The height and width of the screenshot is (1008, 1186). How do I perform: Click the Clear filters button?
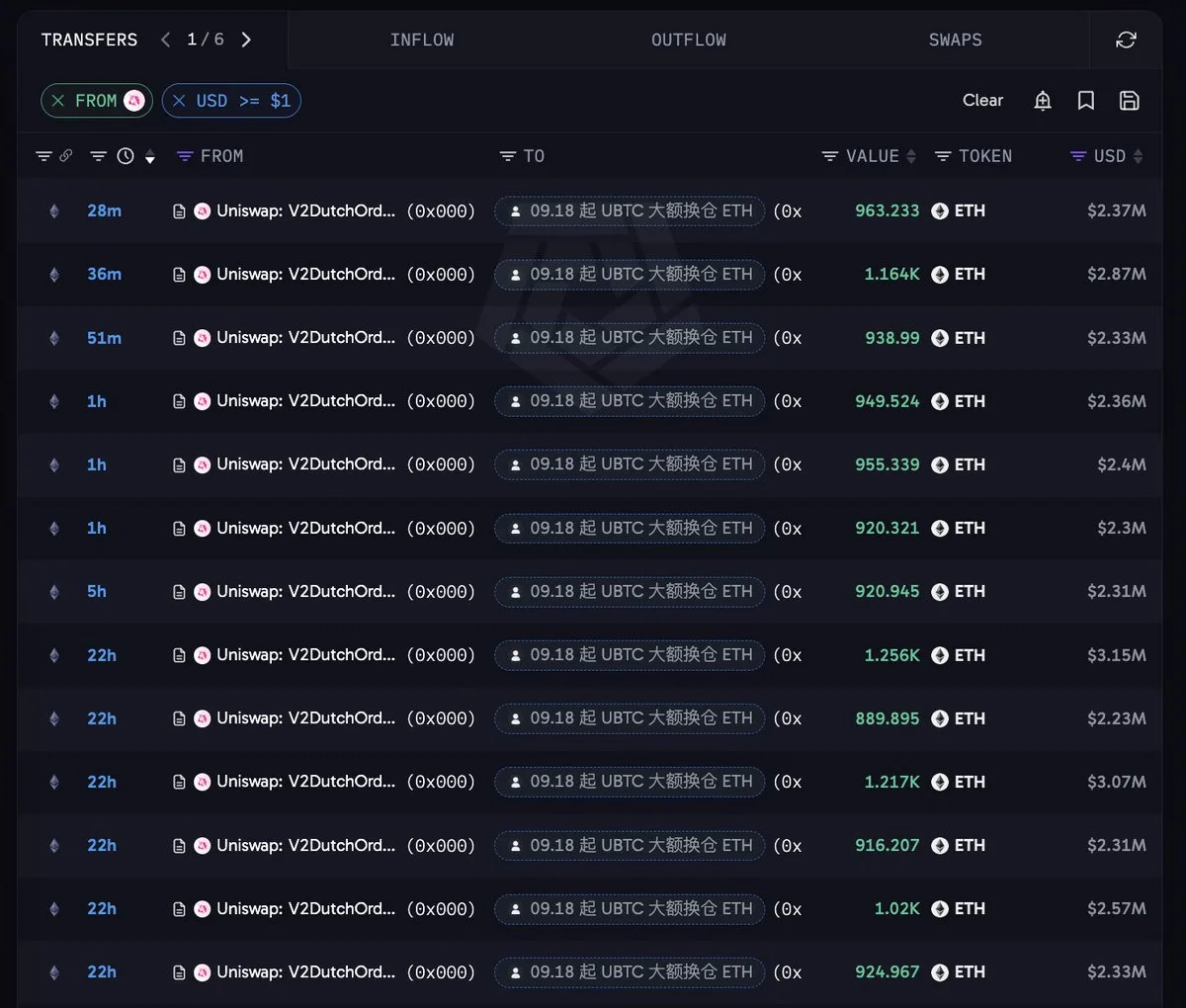pos(982,101)
